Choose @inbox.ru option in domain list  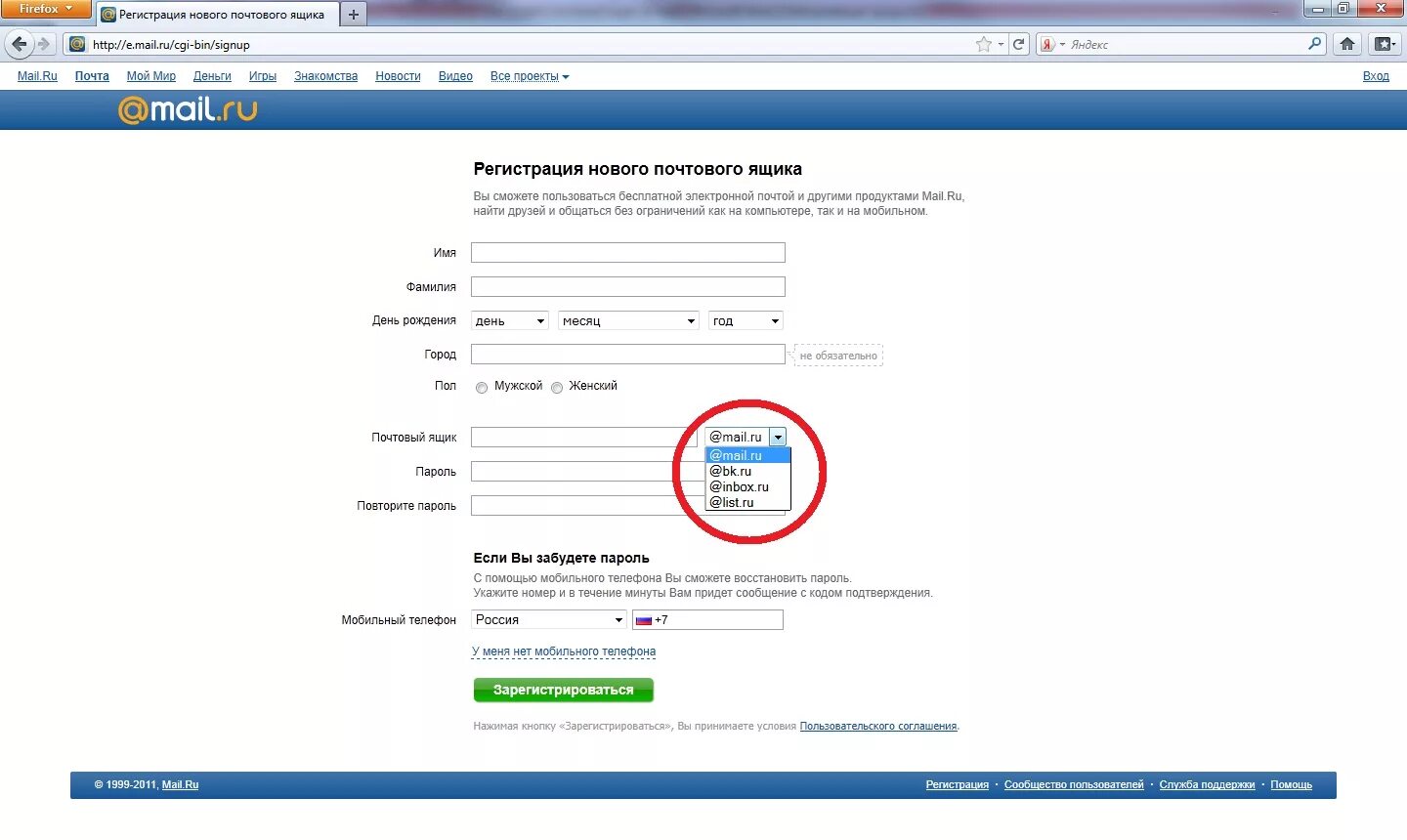click(747, 486)
